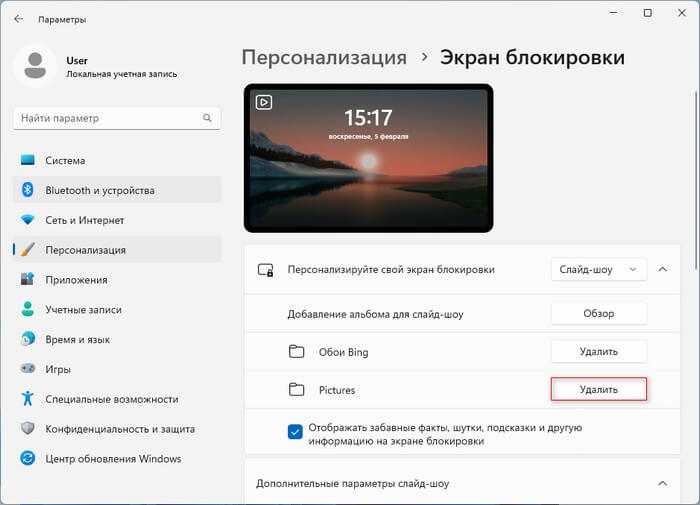Click the Специальные возможности accessibility icon
Screen dimensions: 700x505
click(28, 398)
